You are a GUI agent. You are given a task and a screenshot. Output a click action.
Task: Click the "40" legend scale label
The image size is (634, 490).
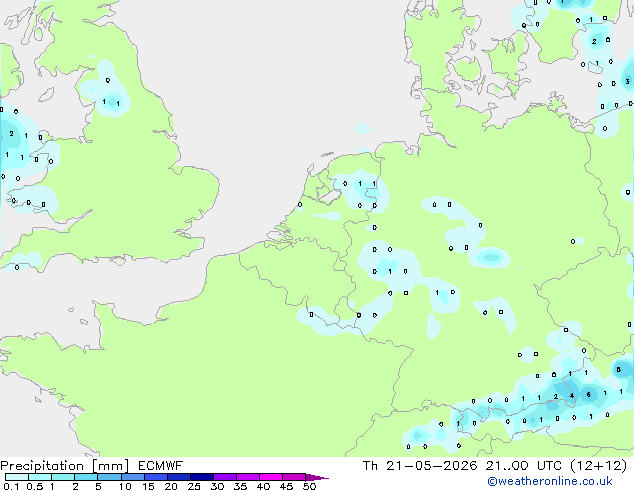point(263,486)
